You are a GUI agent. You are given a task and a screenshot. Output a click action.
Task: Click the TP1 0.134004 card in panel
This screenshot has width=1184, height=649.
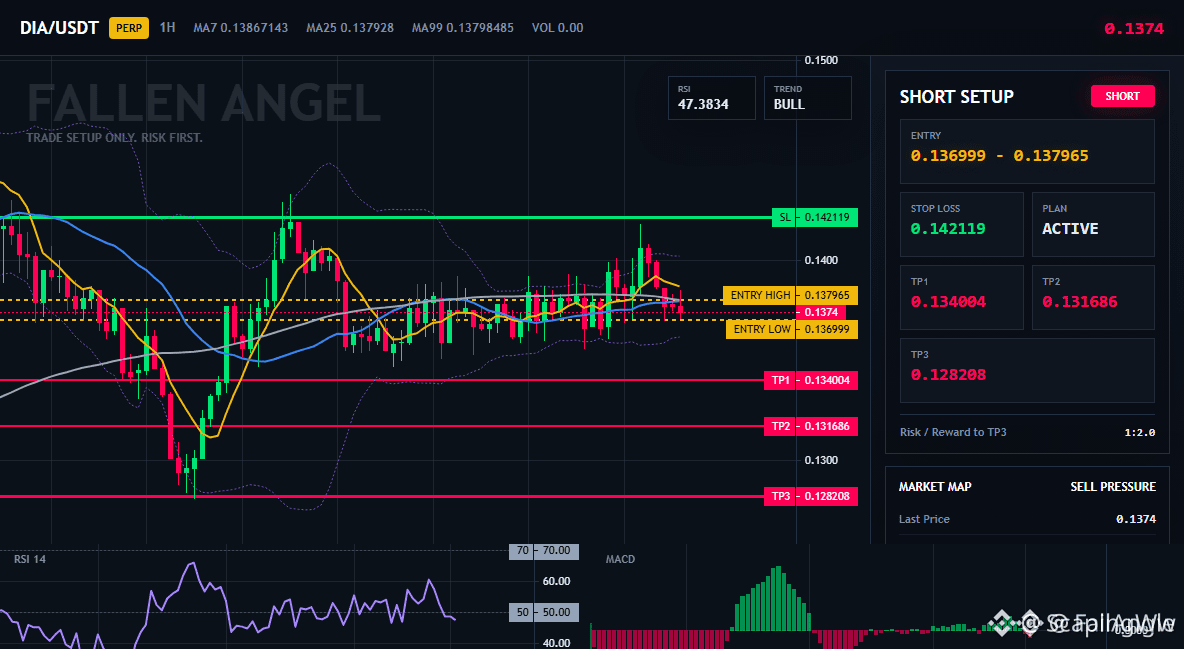pyautogui.click(x=961, y=297)
